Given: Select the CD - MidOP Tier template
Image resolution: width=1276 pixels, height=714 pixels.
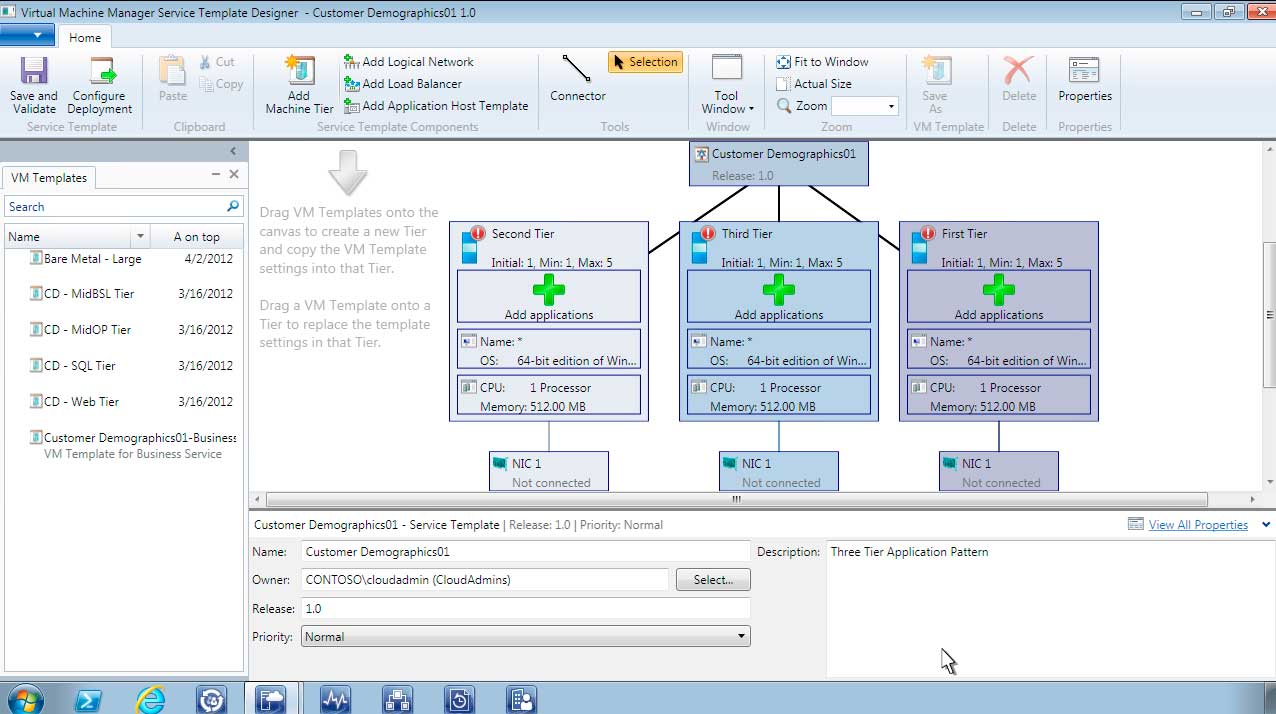Looking at the screenshot, I should [87, 330].
